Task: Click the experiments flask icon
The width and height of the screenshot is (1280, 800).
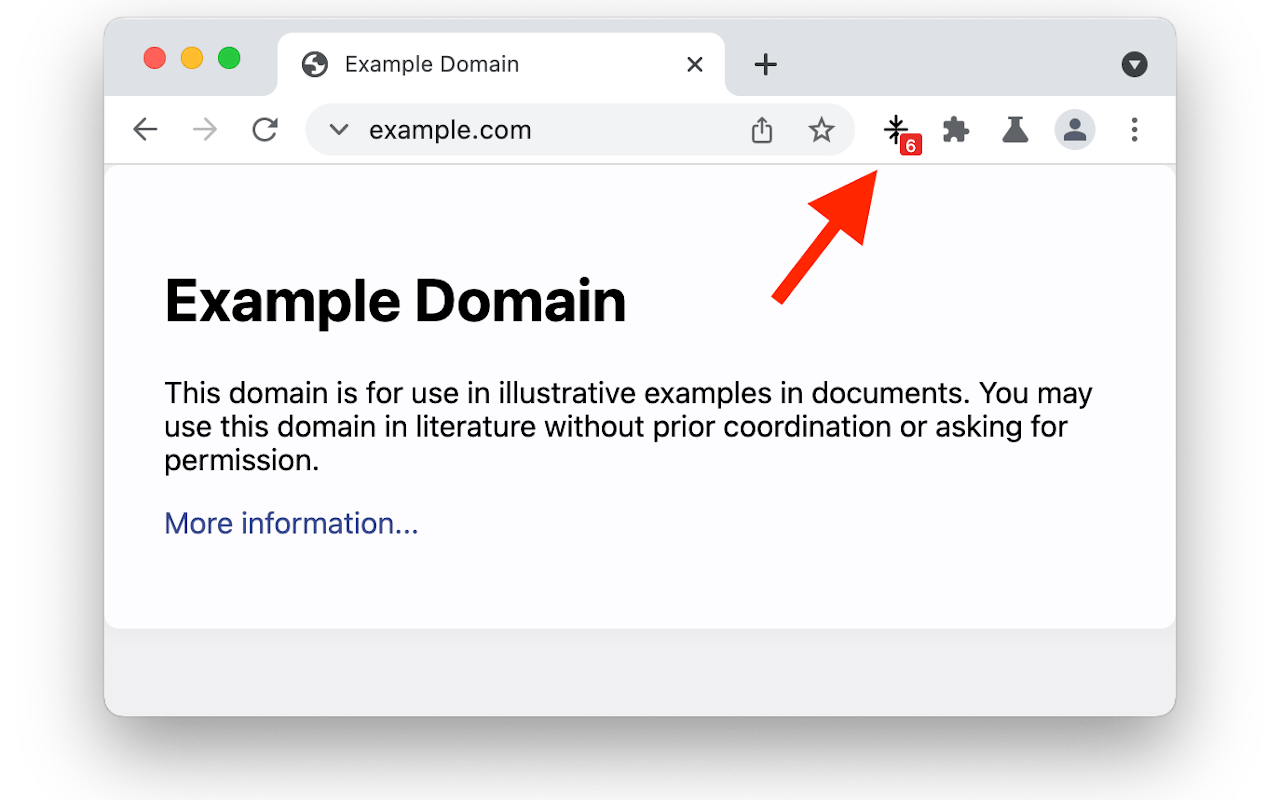Action: (1015, 129)
